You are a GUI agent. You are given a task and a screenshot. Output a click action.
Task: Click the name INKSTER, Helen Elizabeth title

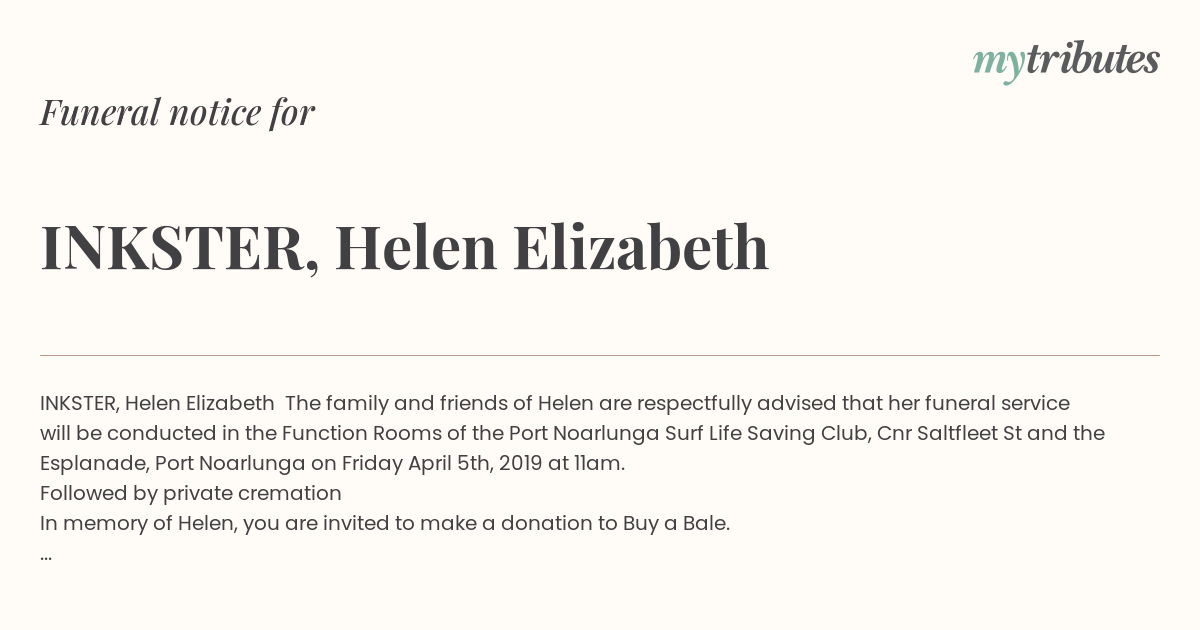coord(404,248)
